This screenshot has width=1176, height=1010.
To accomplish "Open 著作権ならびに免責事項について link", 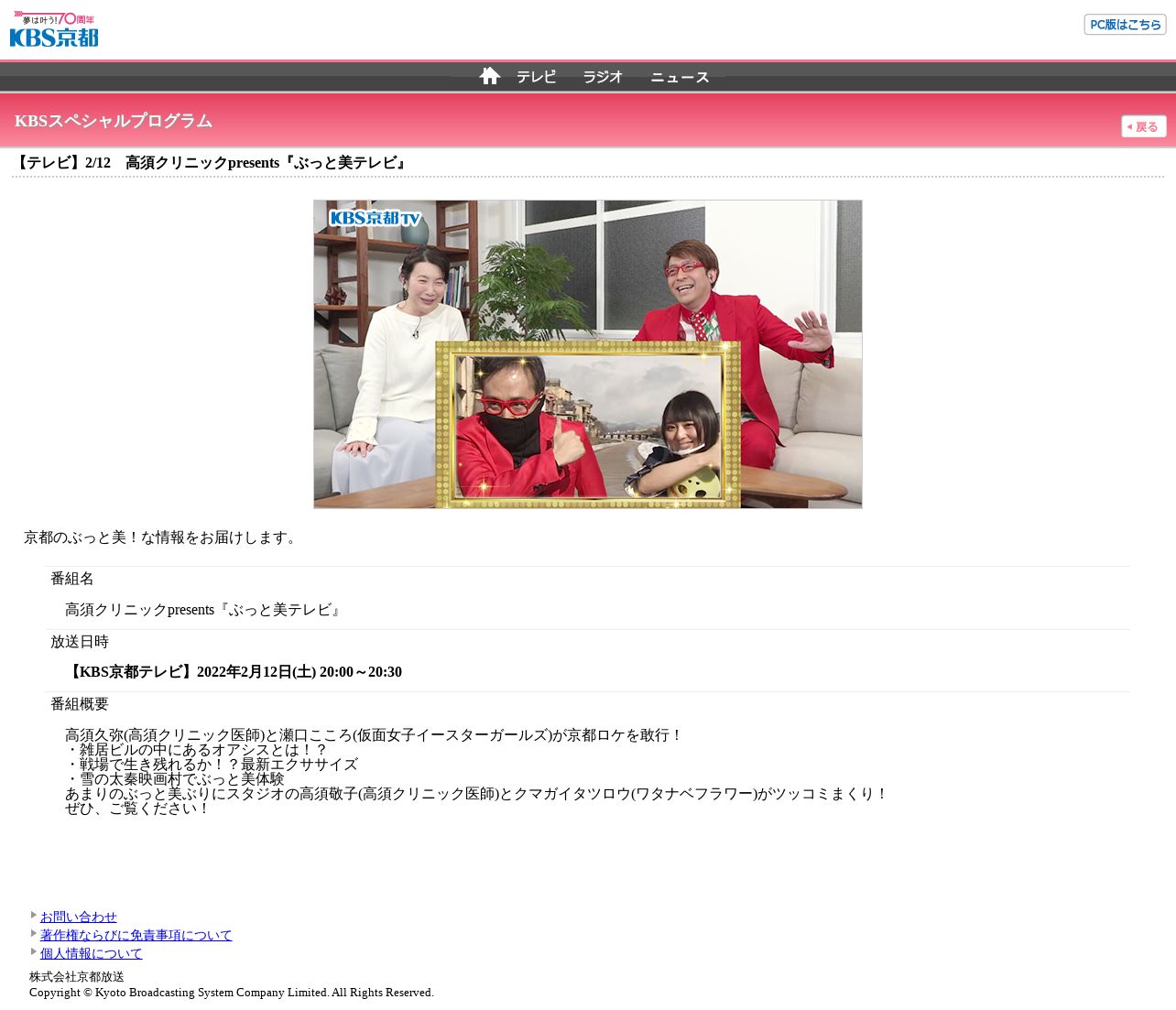I will tap(136, 935).
